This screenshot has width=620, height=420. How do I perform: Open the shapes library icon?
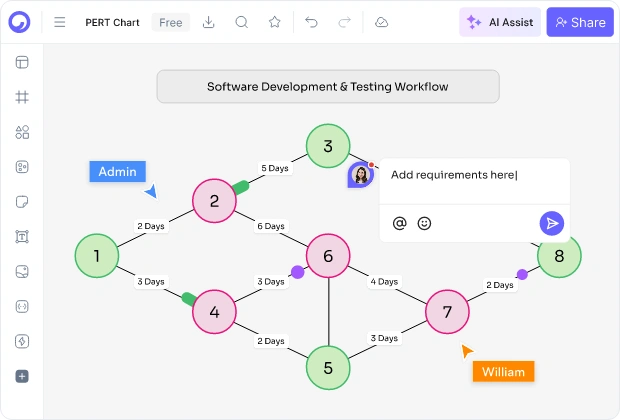pos(22,132)
